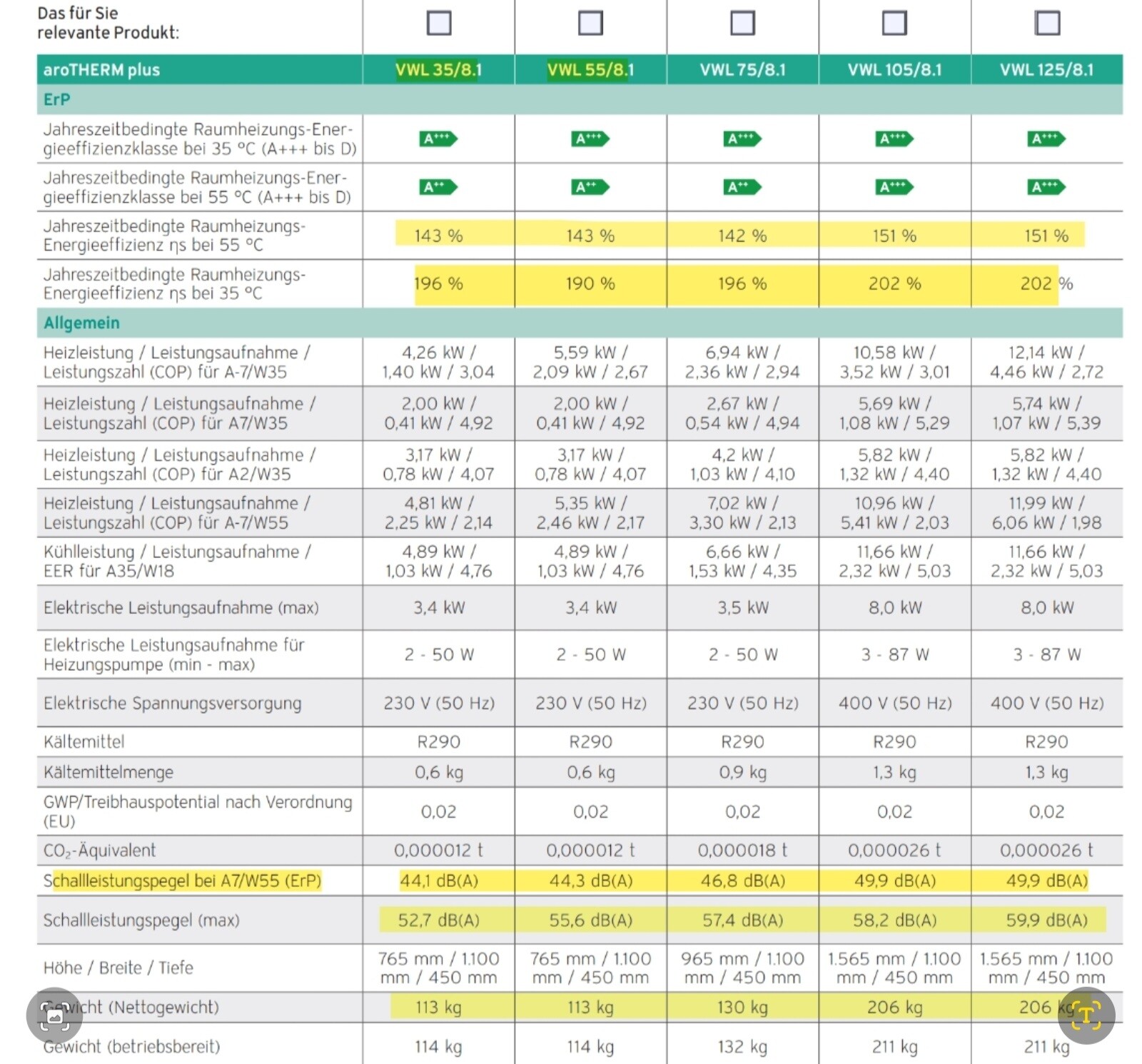This screenshot has height=1064, width=1142.
Task: Click the VWL 105/8.1 column header
Action: point(894,70)
